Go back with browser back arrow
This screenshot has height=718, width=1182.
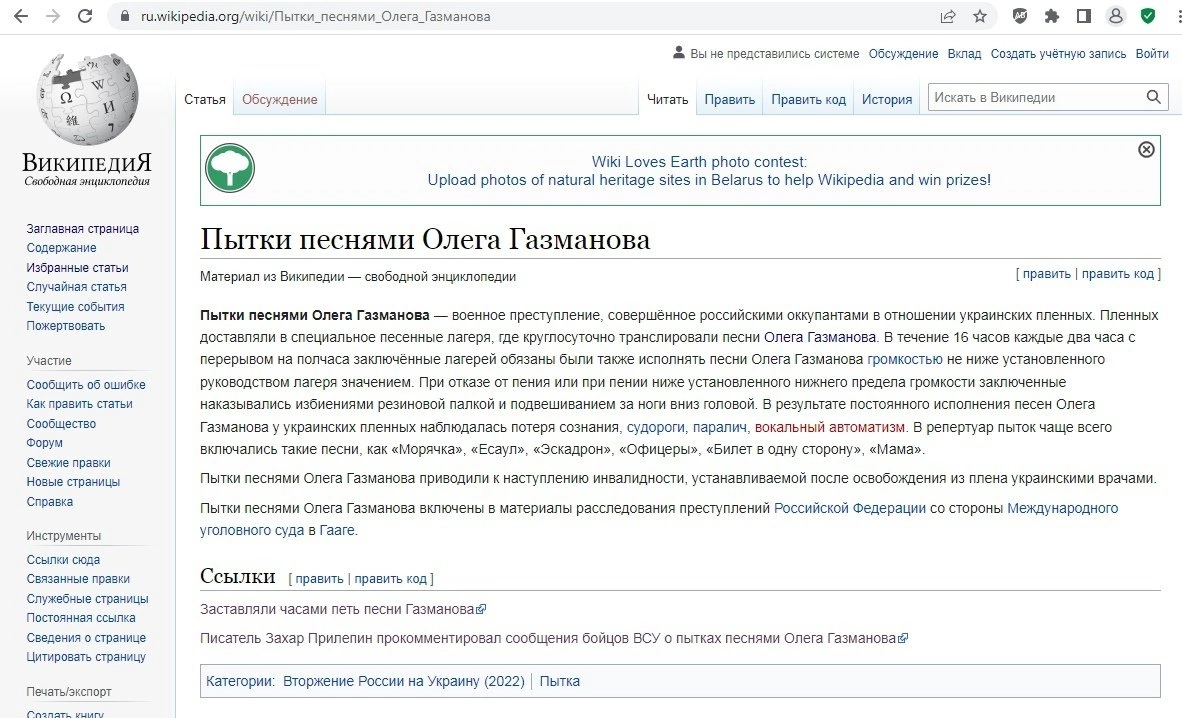(x=21, y=16)
